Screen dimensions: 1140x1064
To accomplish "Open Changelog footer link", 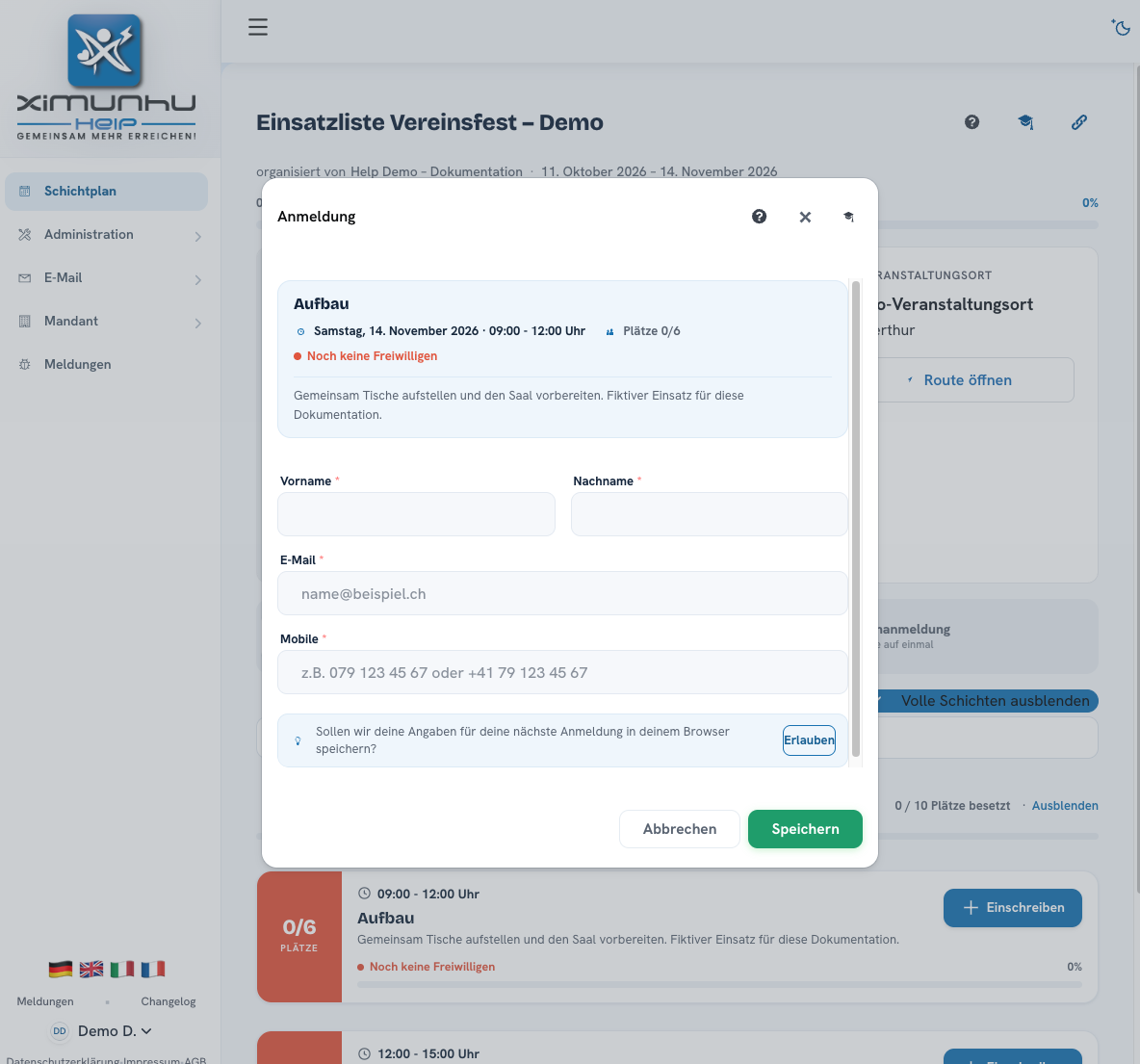I will 168,1001.
